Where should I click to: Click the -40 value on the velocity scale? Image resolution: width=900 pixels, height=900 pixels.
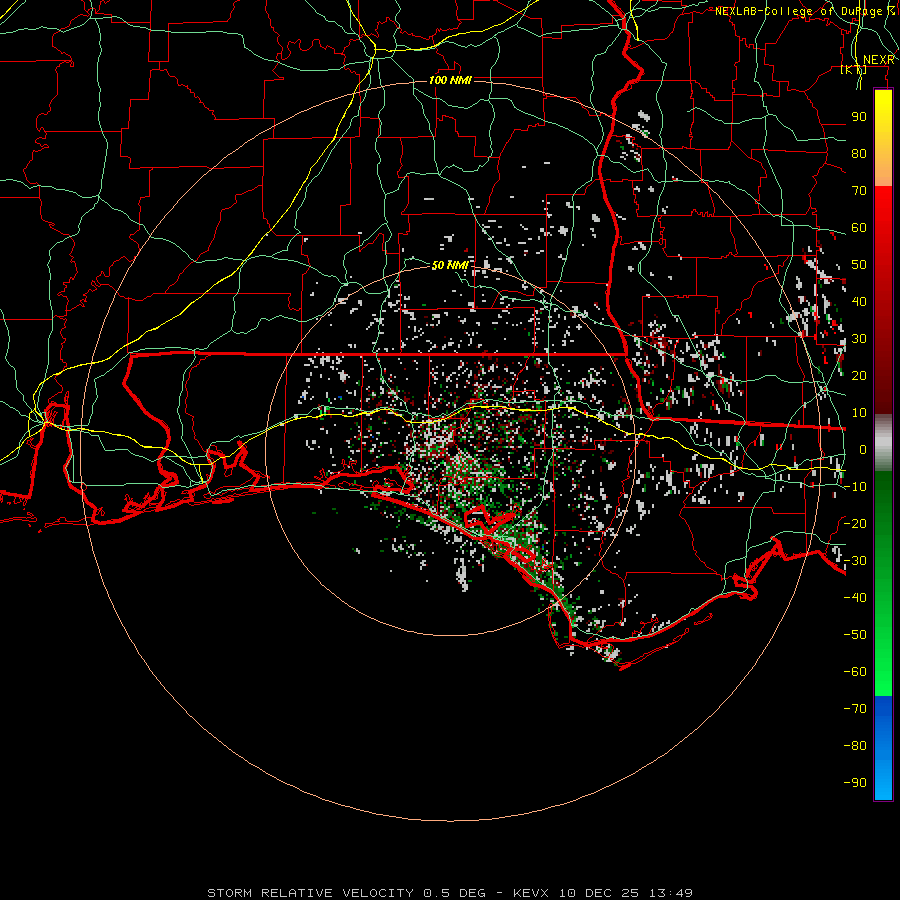coord(855,598)
